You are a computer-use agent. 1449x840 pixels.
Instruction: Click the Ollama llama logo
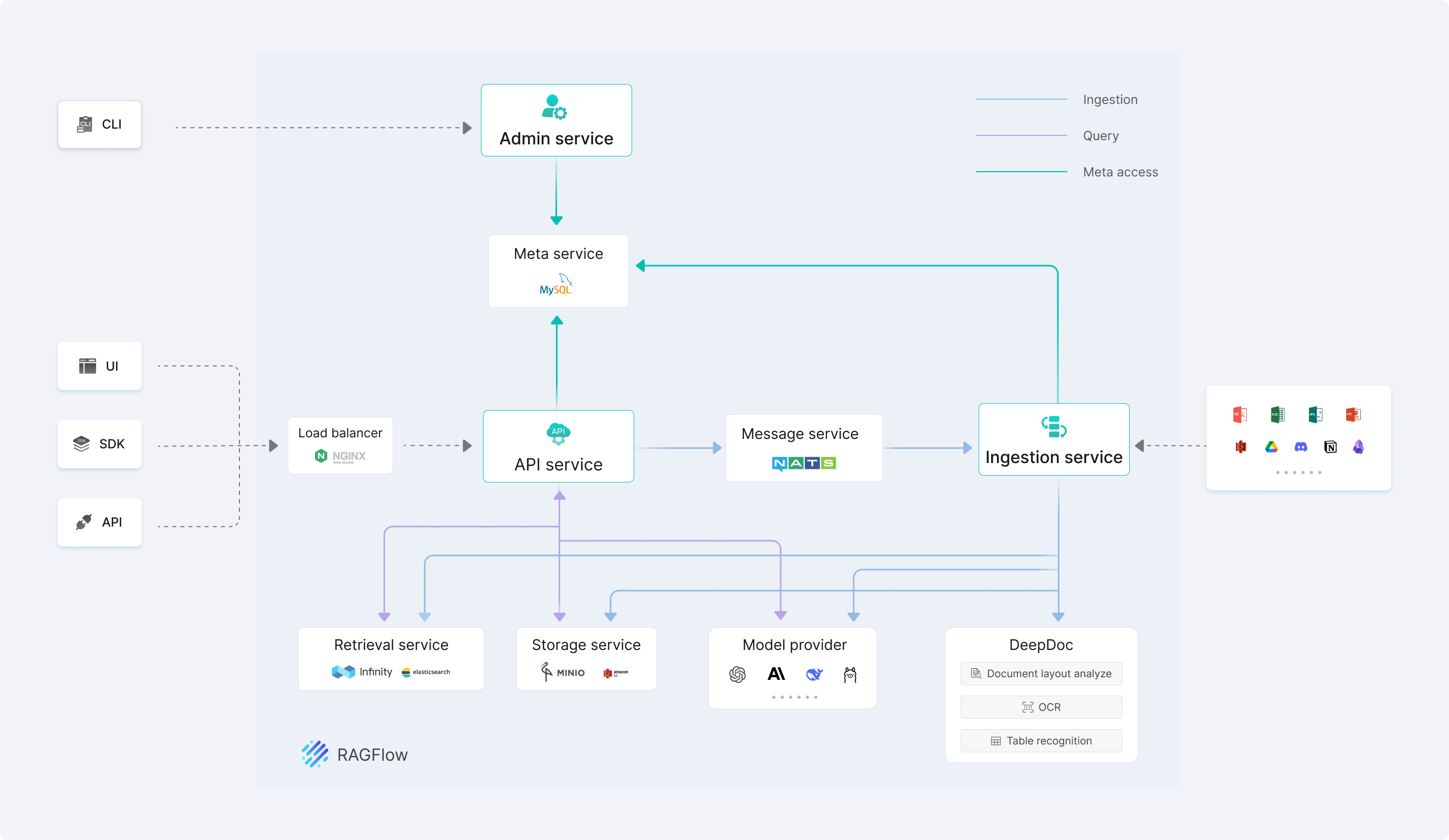850,675
